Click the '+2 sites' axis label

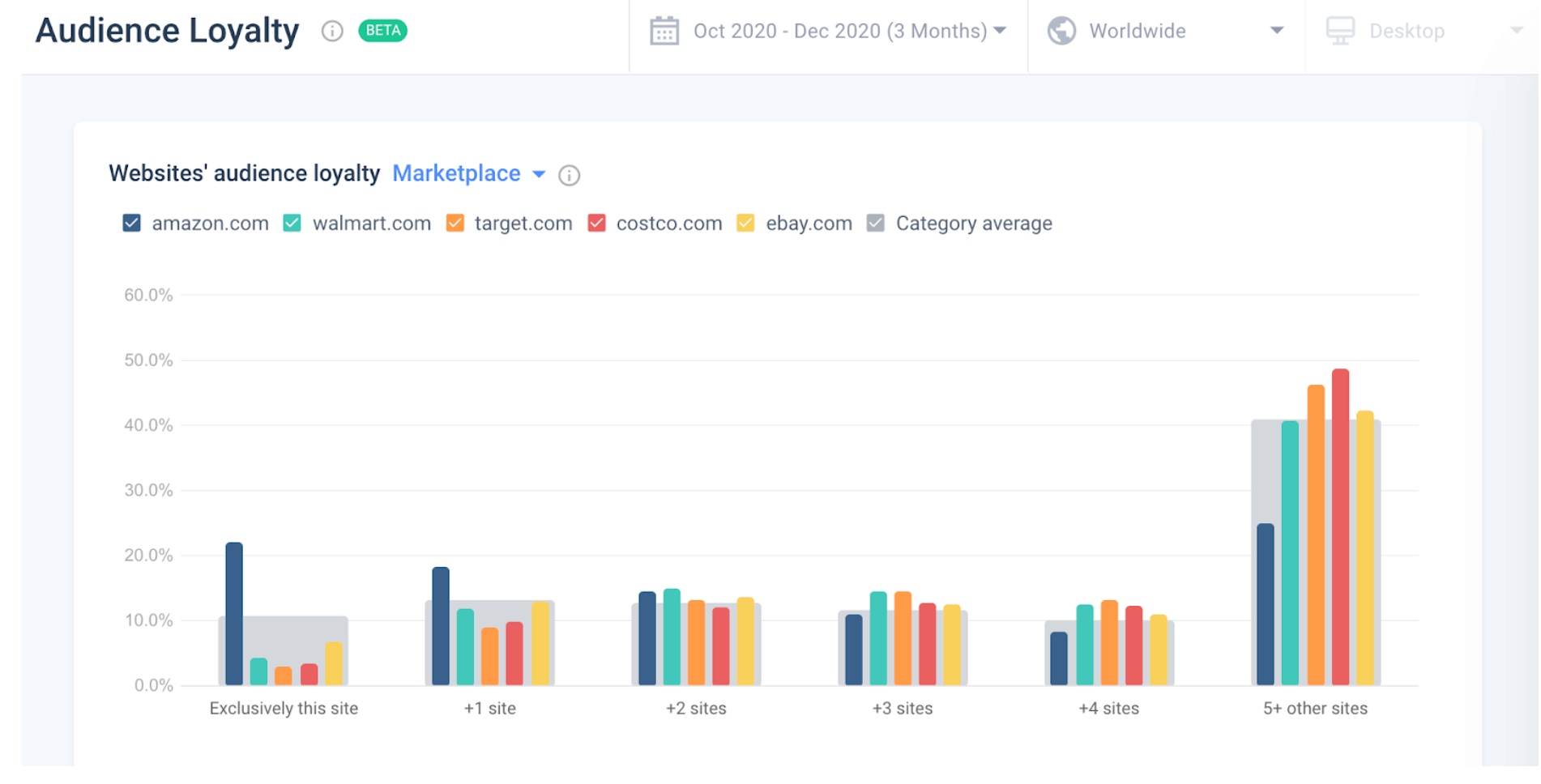(696, 709)
